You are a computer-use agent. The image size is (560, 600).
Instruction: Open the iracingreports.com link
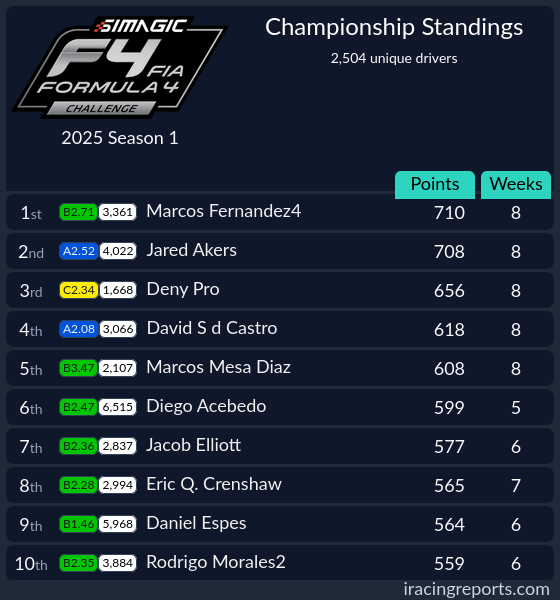[x=477, y=589]
